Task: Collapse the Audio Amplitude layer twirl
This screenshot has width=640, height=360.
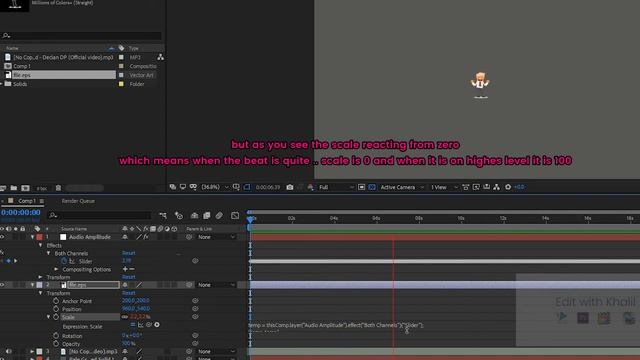Action: coord(32,237)
